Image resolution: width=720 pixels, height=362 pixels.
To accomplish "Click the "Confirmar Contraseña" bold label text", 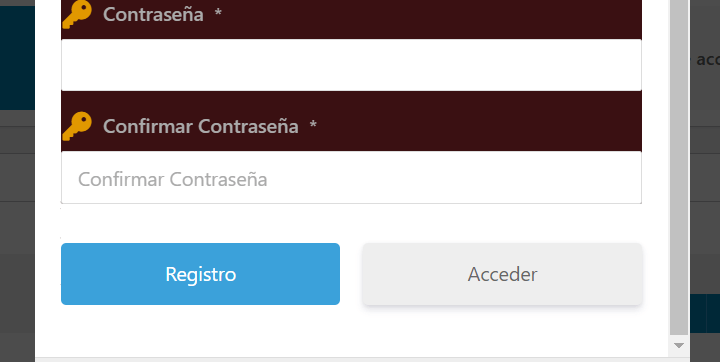I will [201, 126].
